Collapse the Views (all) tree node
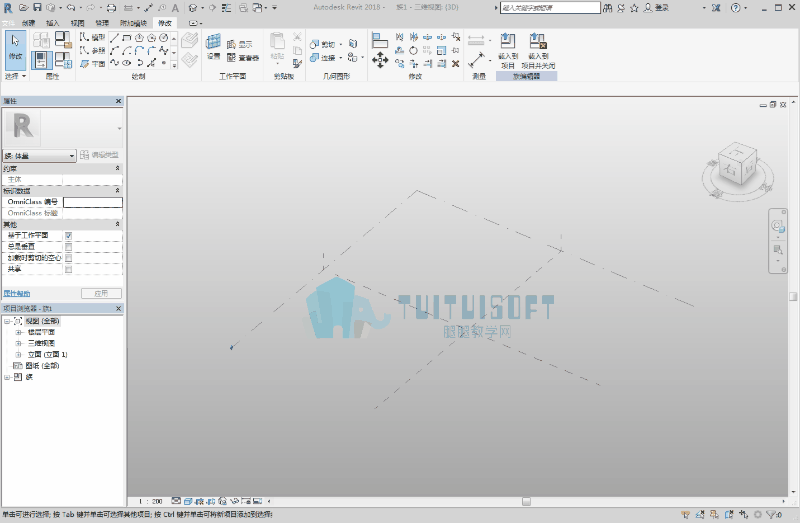This screenshot has height=523, width=800. click(x=7, y=321)
